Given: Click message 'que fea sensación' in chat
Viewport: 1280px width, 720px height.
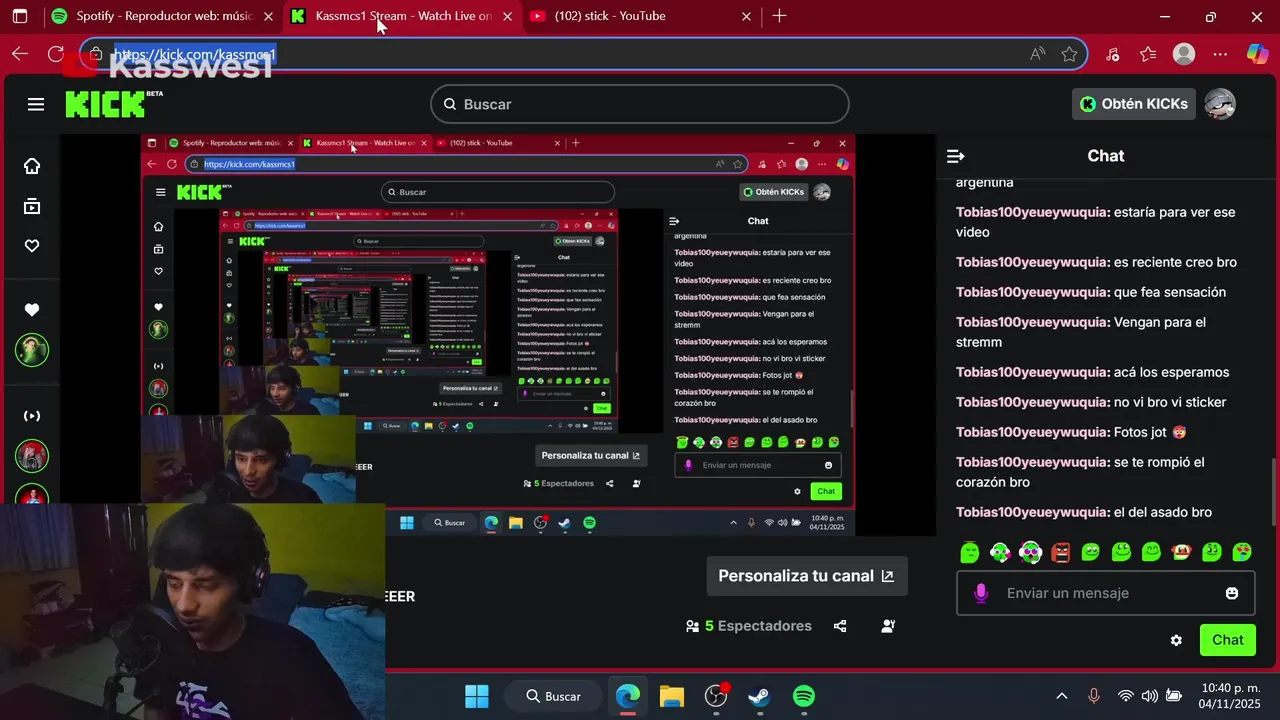Looking at the screenshot, I should tap(1091, 292).
